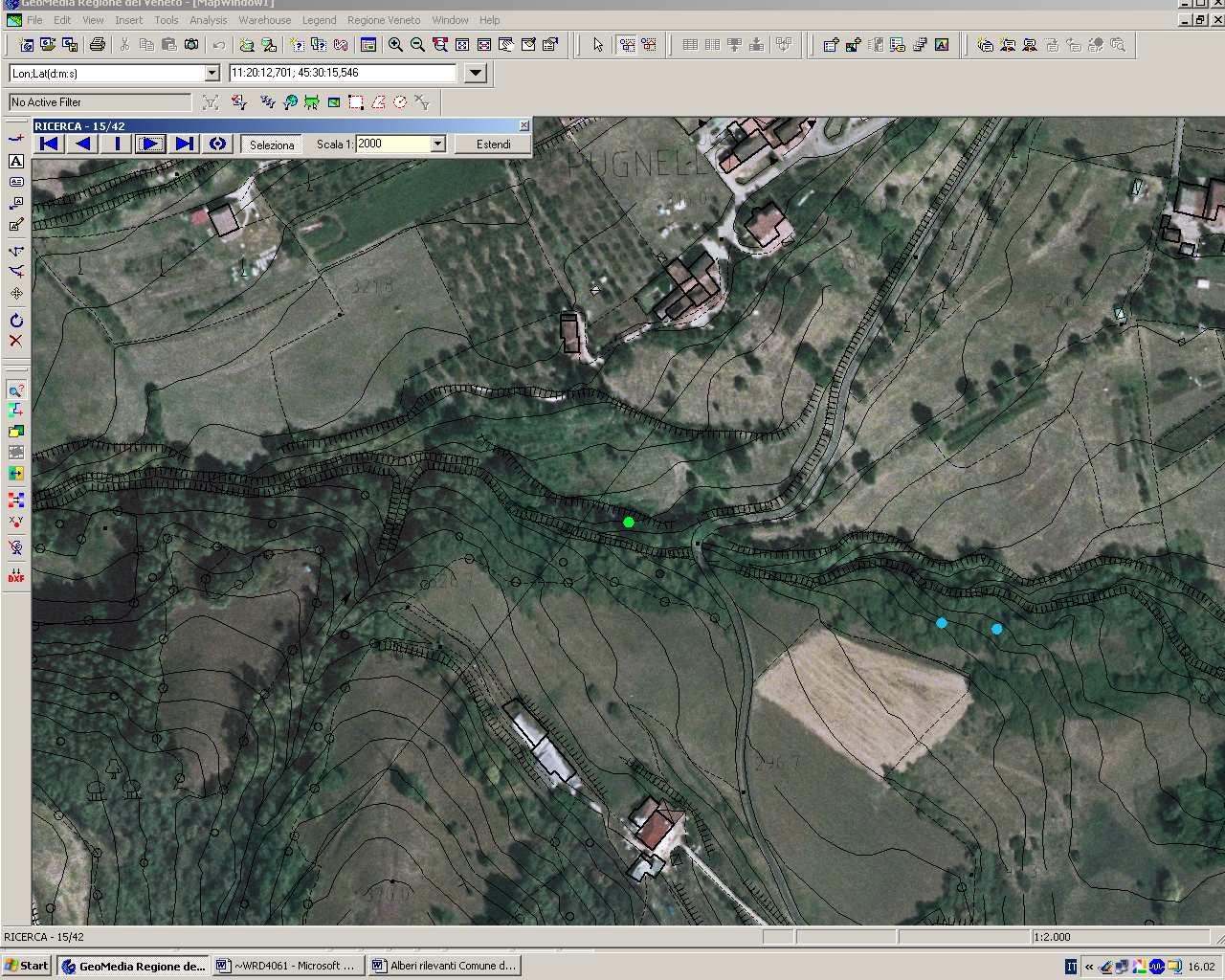Switch to Alberi rilevanti Comune taskbar window
This screenshot has width=1225, height=980.
444,966
